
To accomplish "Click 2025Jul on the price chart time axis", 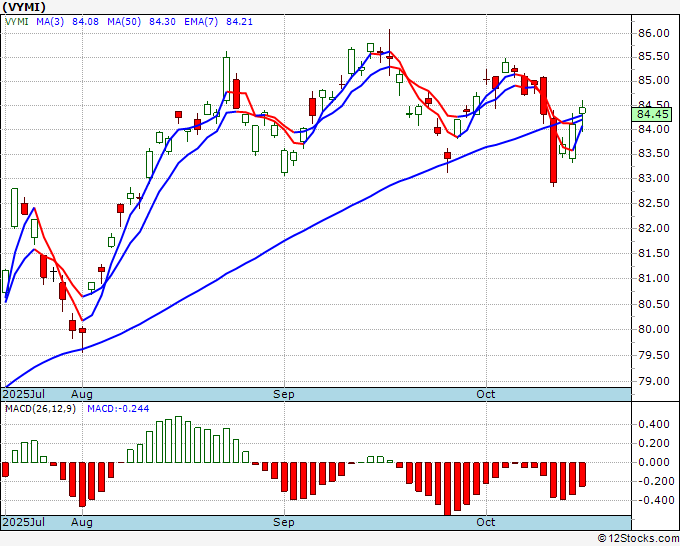I will [x=23, y=394].
